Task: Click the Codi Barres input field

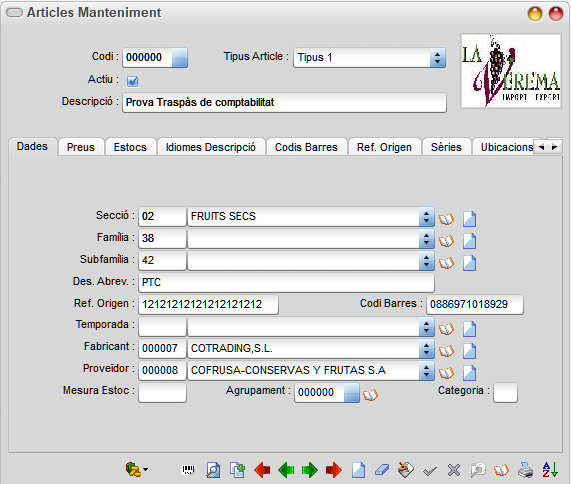Action: pyautogui.click(x=475, y=304)
